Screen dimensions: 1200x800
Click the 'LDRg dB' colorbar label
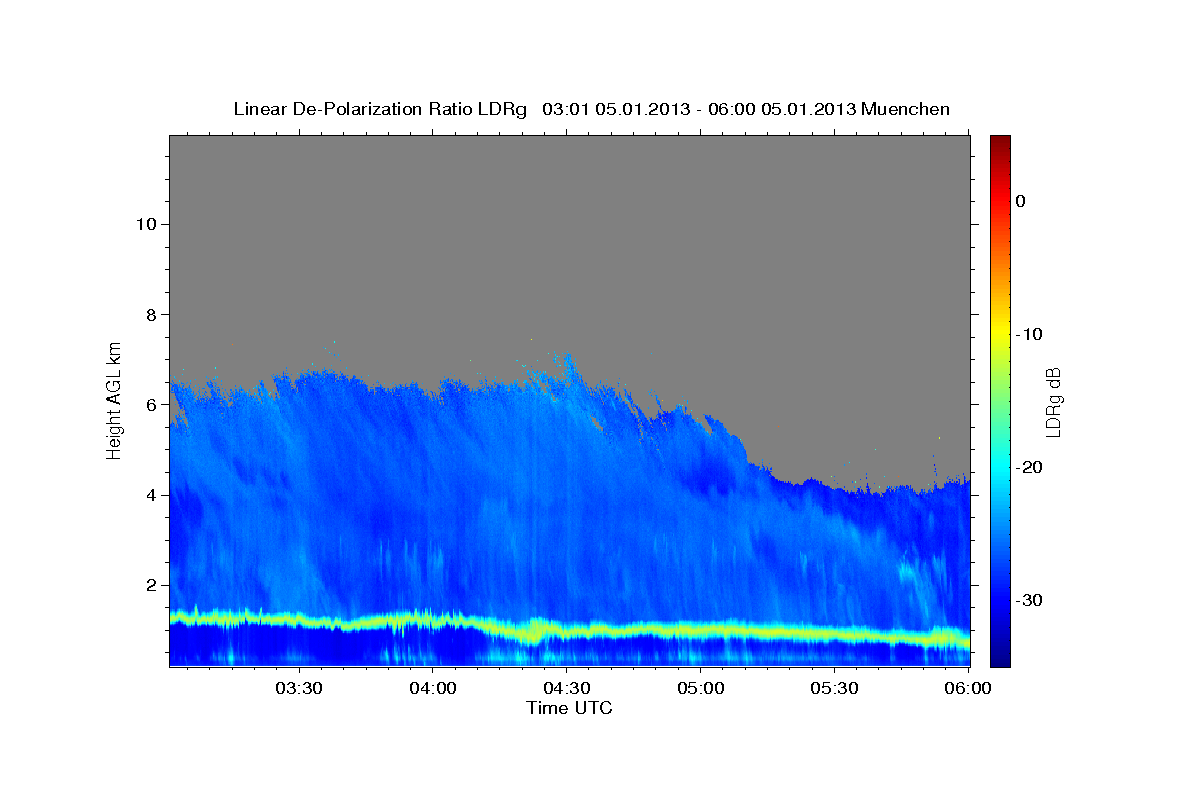click(1053, 401)
